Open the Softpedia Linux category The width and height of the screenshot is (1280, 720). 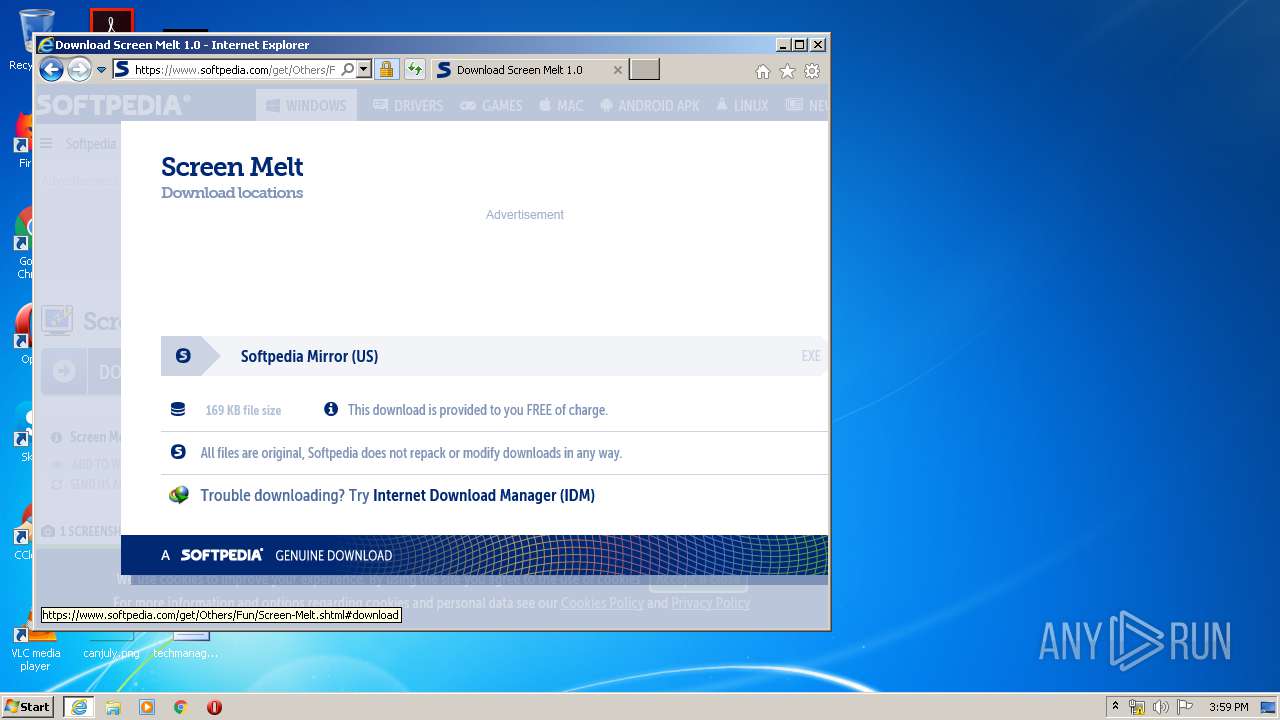[x=742, y=105]
